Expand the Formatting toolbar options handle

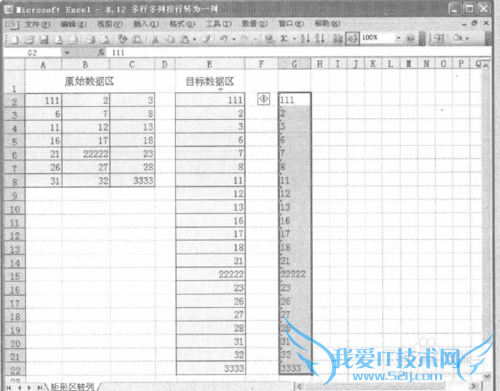tap(488, 39)
